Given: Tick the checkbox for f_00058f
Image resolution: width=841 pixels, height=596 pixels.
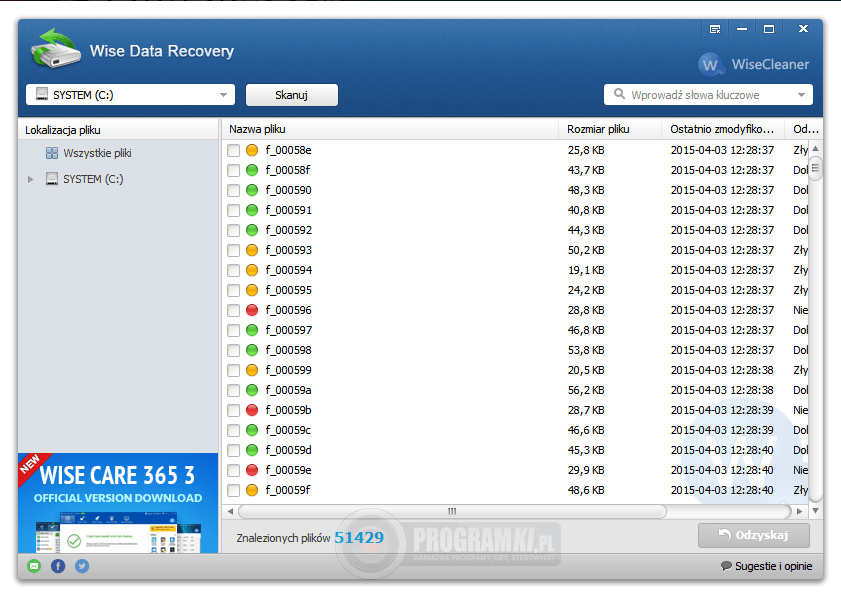Looking at the screenshot, I should pyautogui.click(x=233, y=171).
